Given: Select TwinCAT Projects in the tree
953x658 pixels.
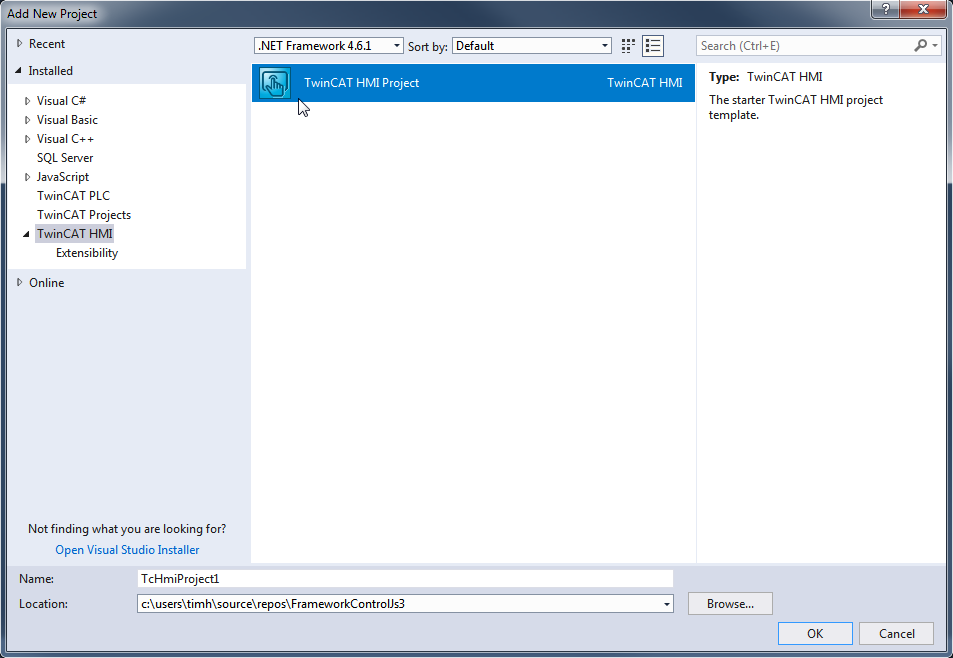Looking at the screenshot, I should point(84,214).
